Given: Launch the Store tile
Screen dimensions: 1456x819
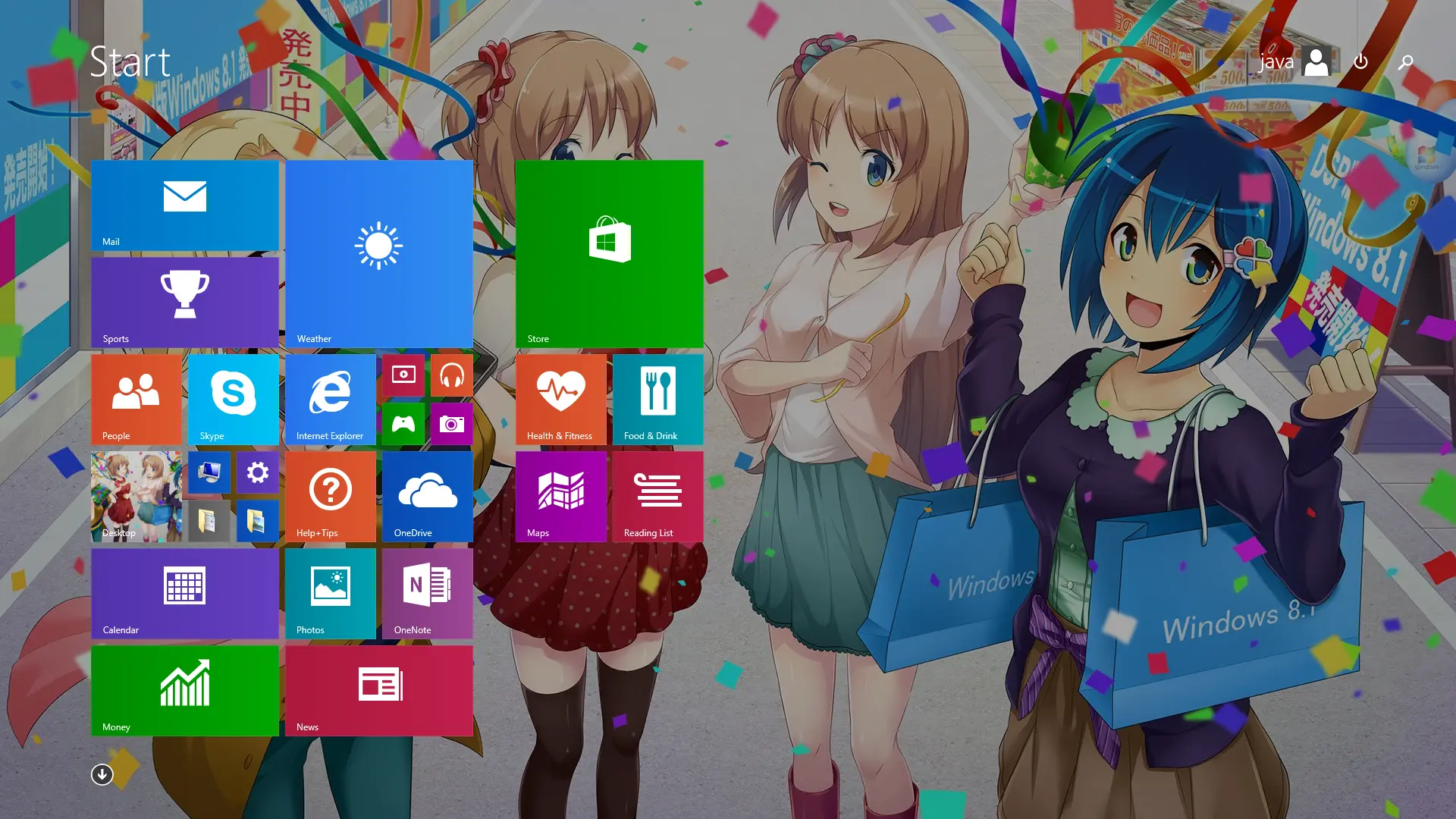Looking at the screenshot, I should [x=610, y=253].
